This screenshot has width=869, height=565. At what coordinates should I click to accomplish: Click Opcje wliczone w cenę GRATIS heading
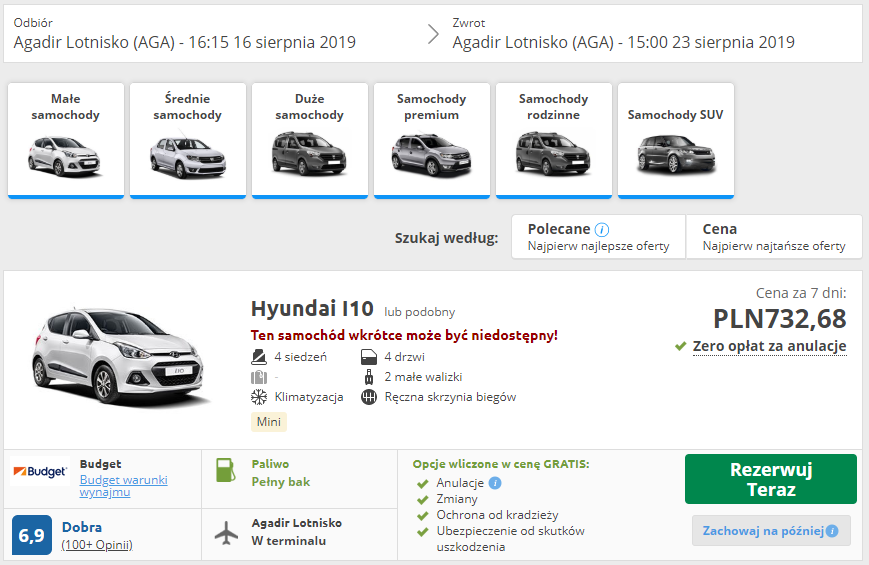click(x=501, y=464)
